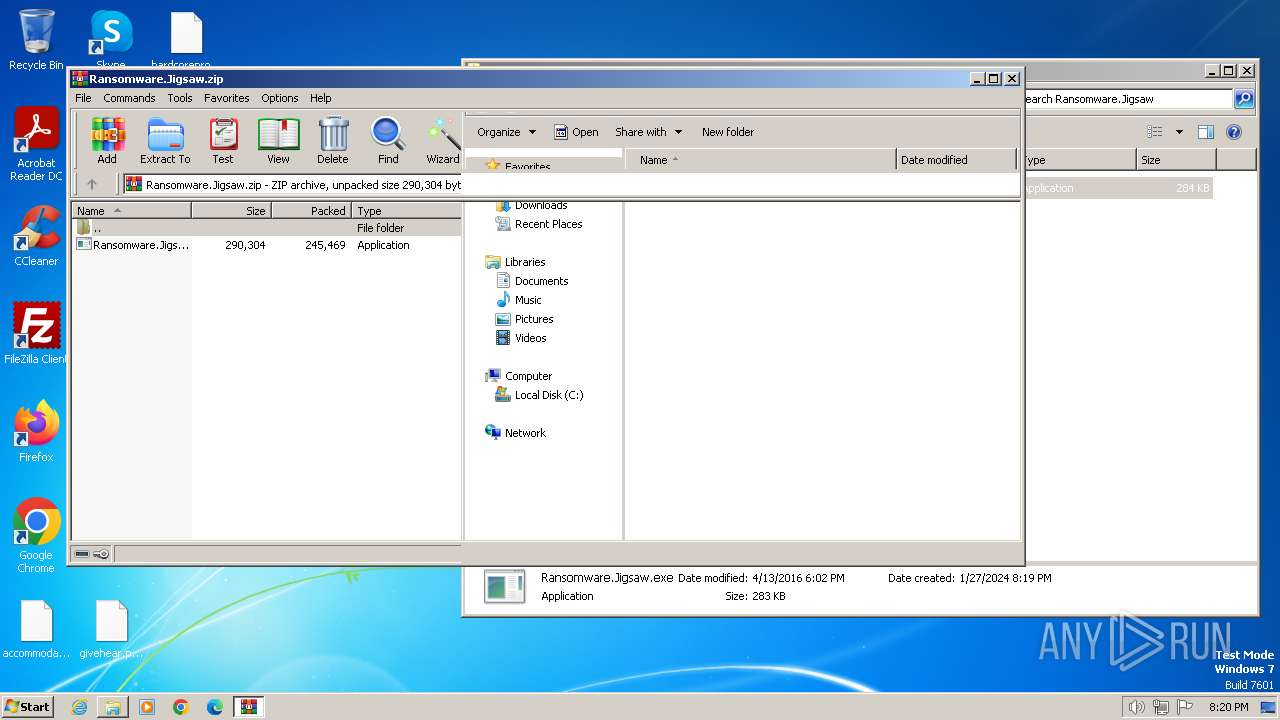Open the change view dropdown arrow
The image size is (1280, 720).
(x=1179, y=132)
